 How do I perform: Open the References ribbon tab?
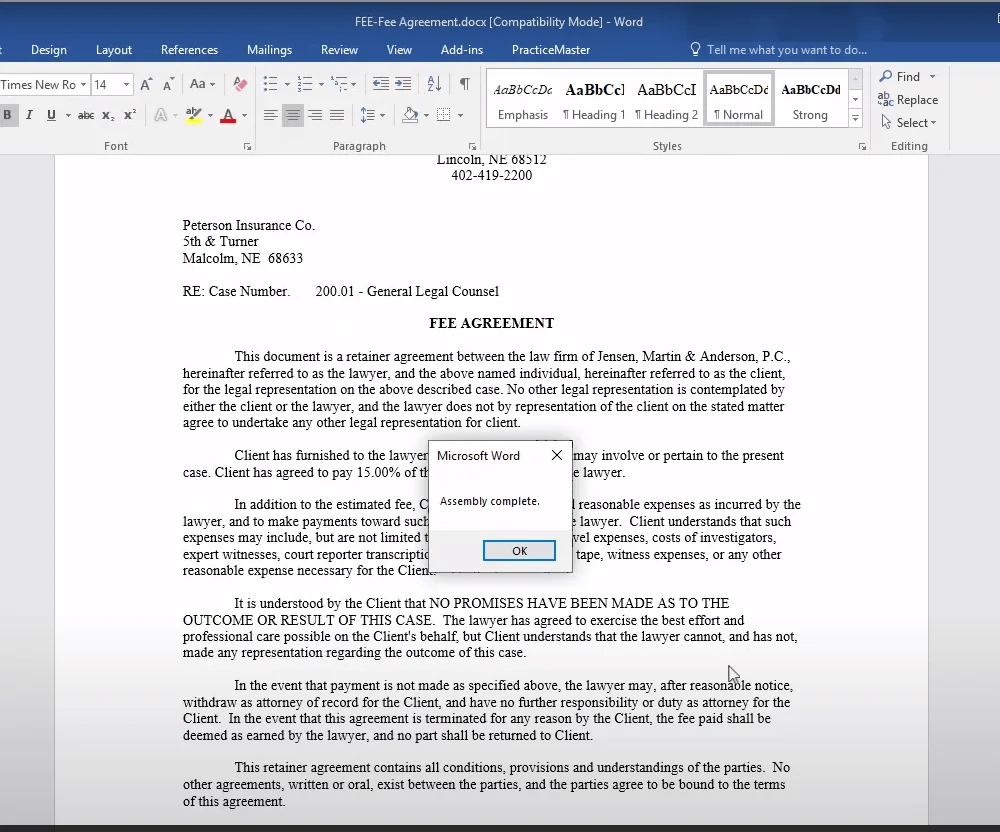[189, 50]
